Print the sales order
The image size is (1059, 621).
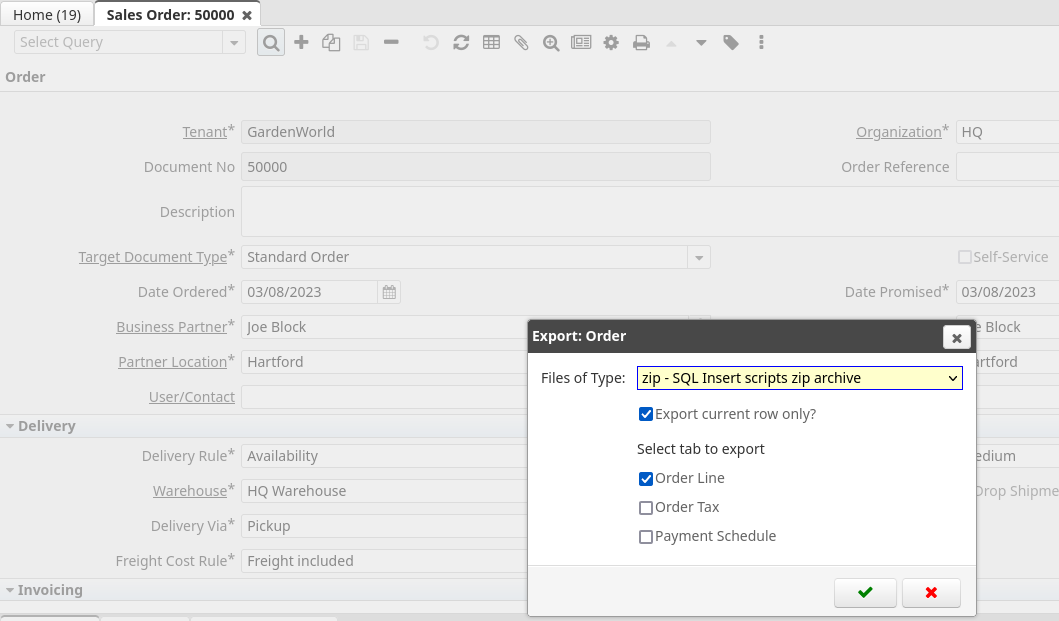641,42
